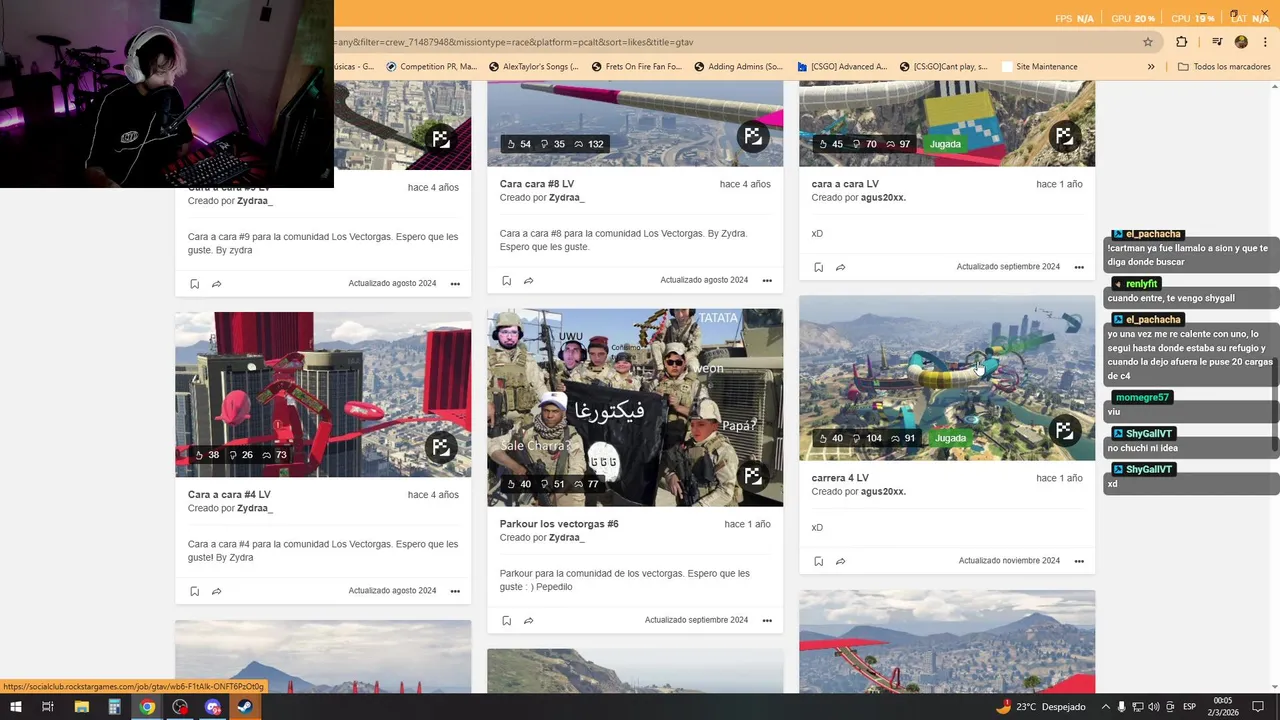Share the Cara a cara #9 job
1280x720 pixels.
pyautogui.click(x=216, y=284)
